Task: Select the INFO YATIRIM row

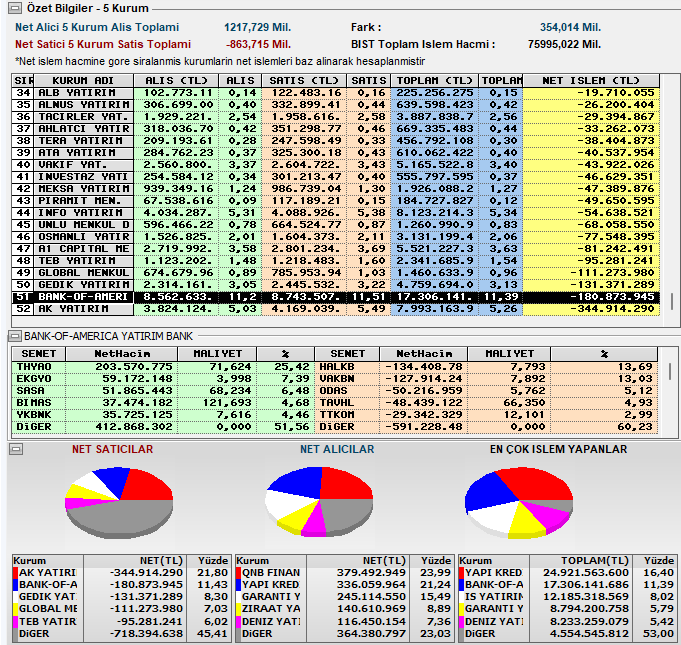Action: (336, 213)
